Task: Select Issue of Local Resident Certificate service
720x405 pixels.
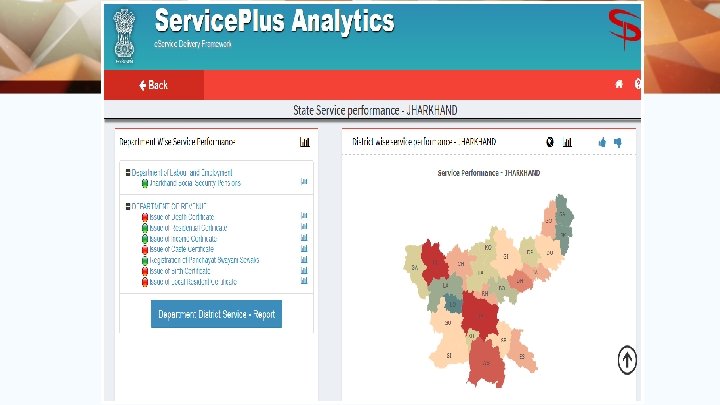Action: [x=193, y=282]
